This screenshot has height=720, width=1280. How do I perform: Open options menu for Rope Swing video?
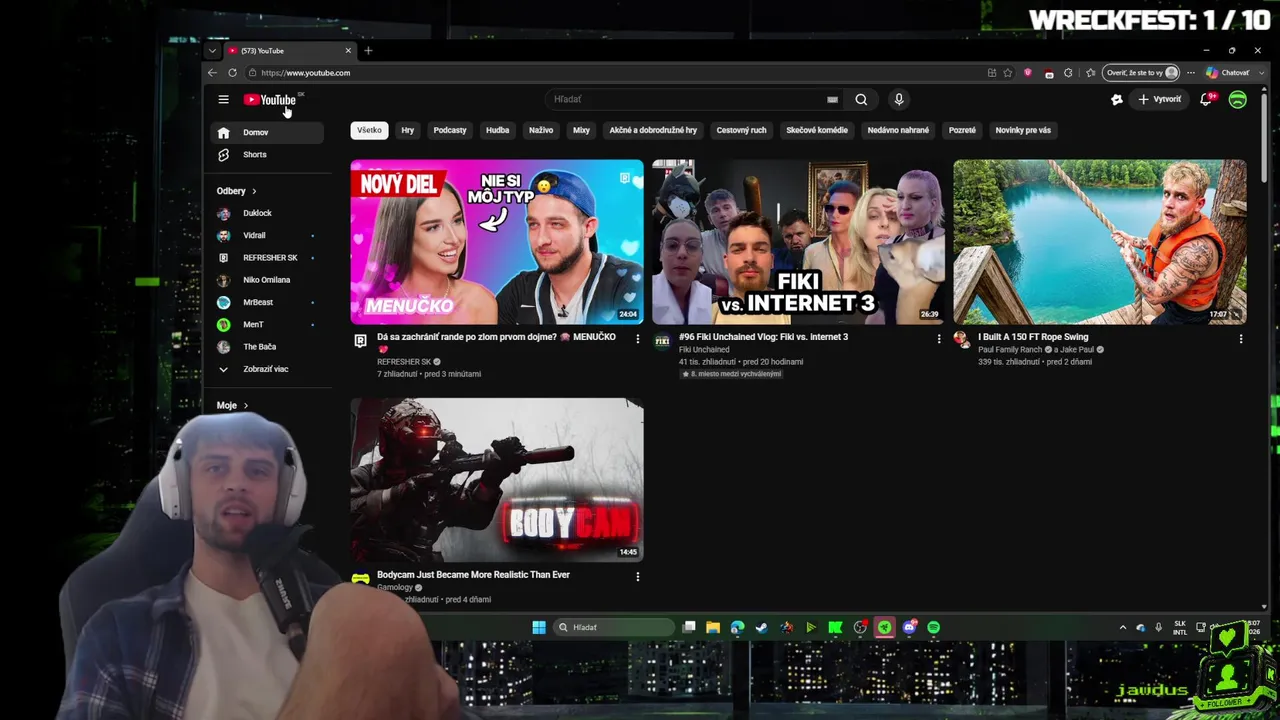pyautogui.click(x=1240, y=339)
